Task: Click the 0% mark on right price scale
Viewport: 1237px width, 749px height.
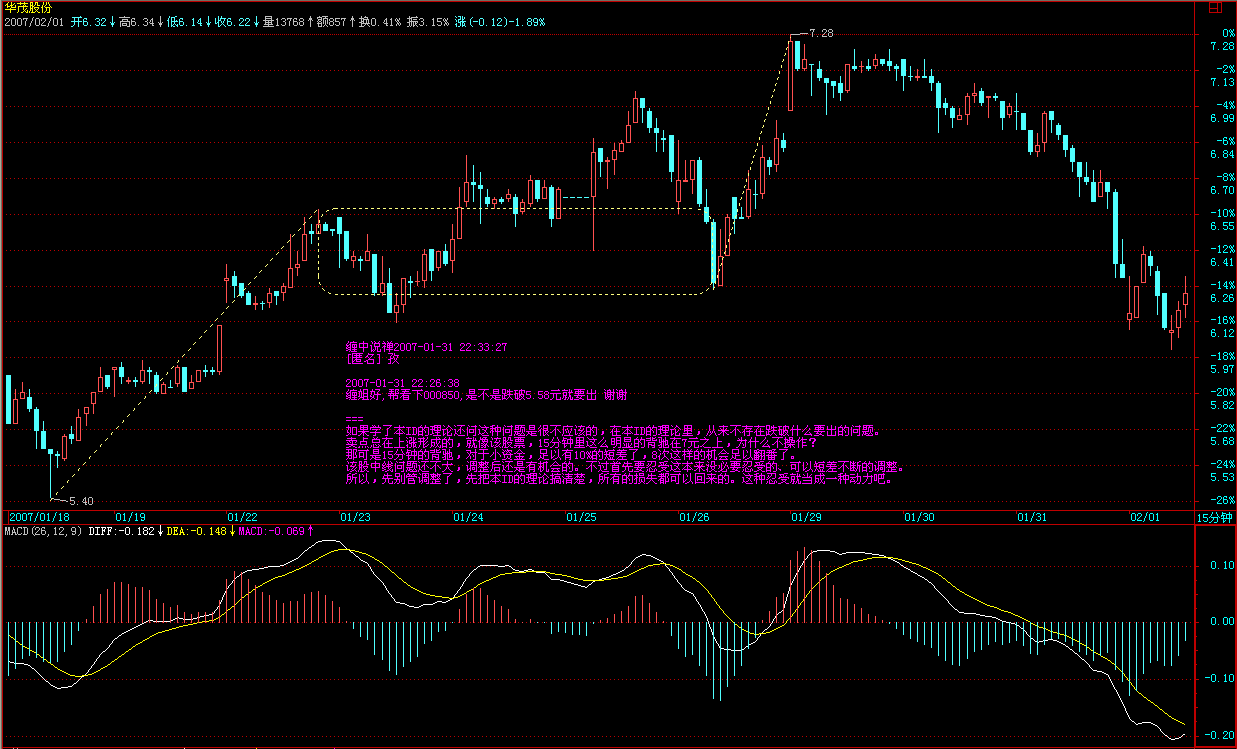Action: 1221,33
